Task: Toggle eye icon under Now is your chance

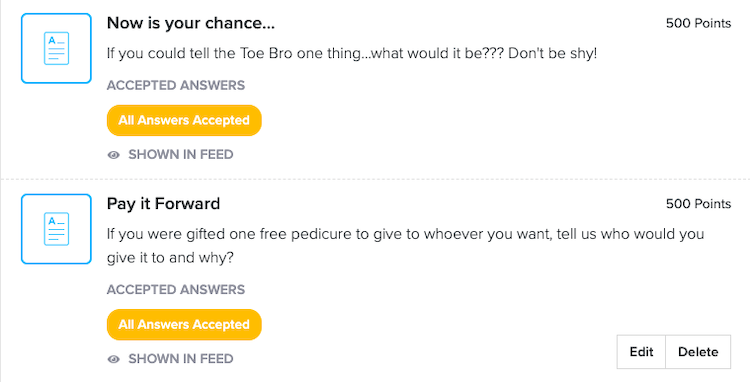Action: pyautogui.click(x=113, y=155)
